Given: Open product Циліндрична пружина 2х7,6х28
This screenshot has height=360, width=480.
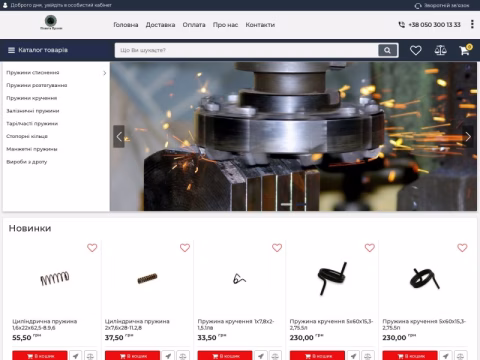Looking at the screenshot, I should (x=137, y=324).
